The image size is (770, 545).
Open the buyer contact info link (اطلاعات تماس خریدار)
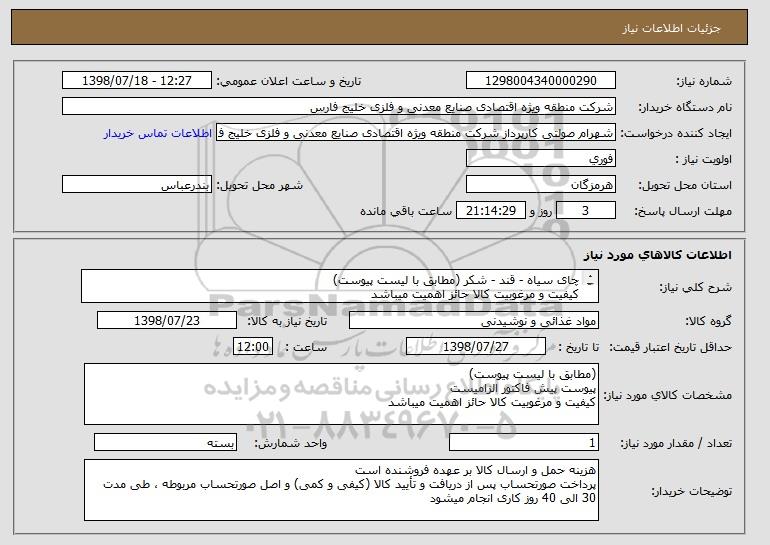coord(158,134)
